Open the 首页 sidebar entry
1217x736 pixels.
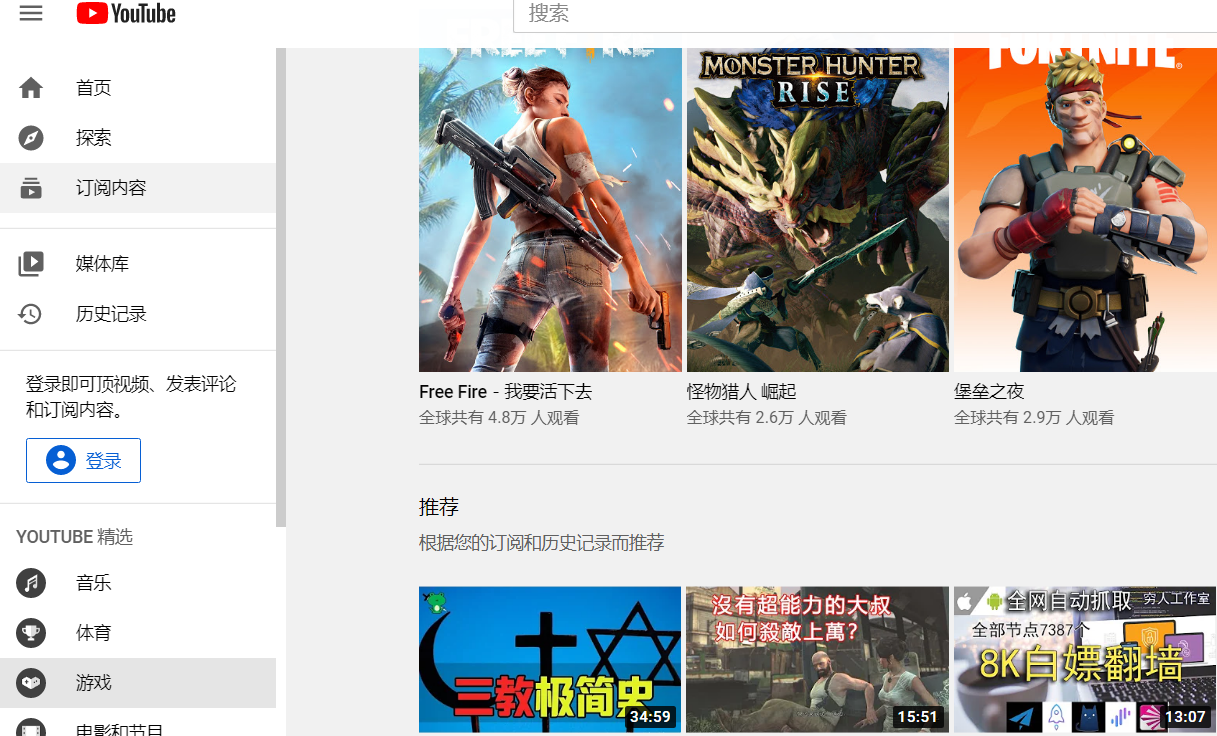point(138,88)
